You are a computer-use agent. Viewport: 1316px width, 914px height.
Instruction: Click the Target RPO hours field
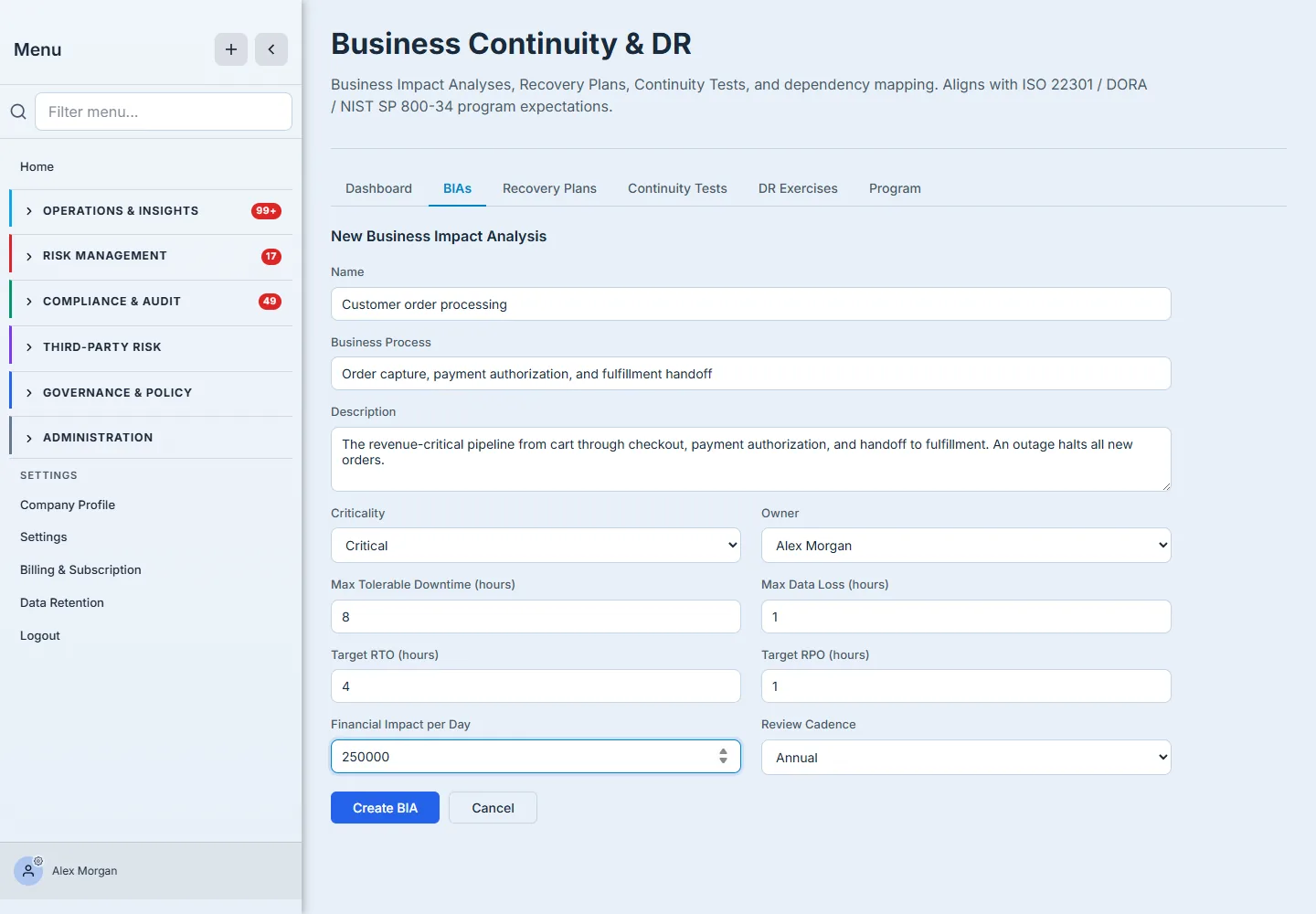[966, 686]
